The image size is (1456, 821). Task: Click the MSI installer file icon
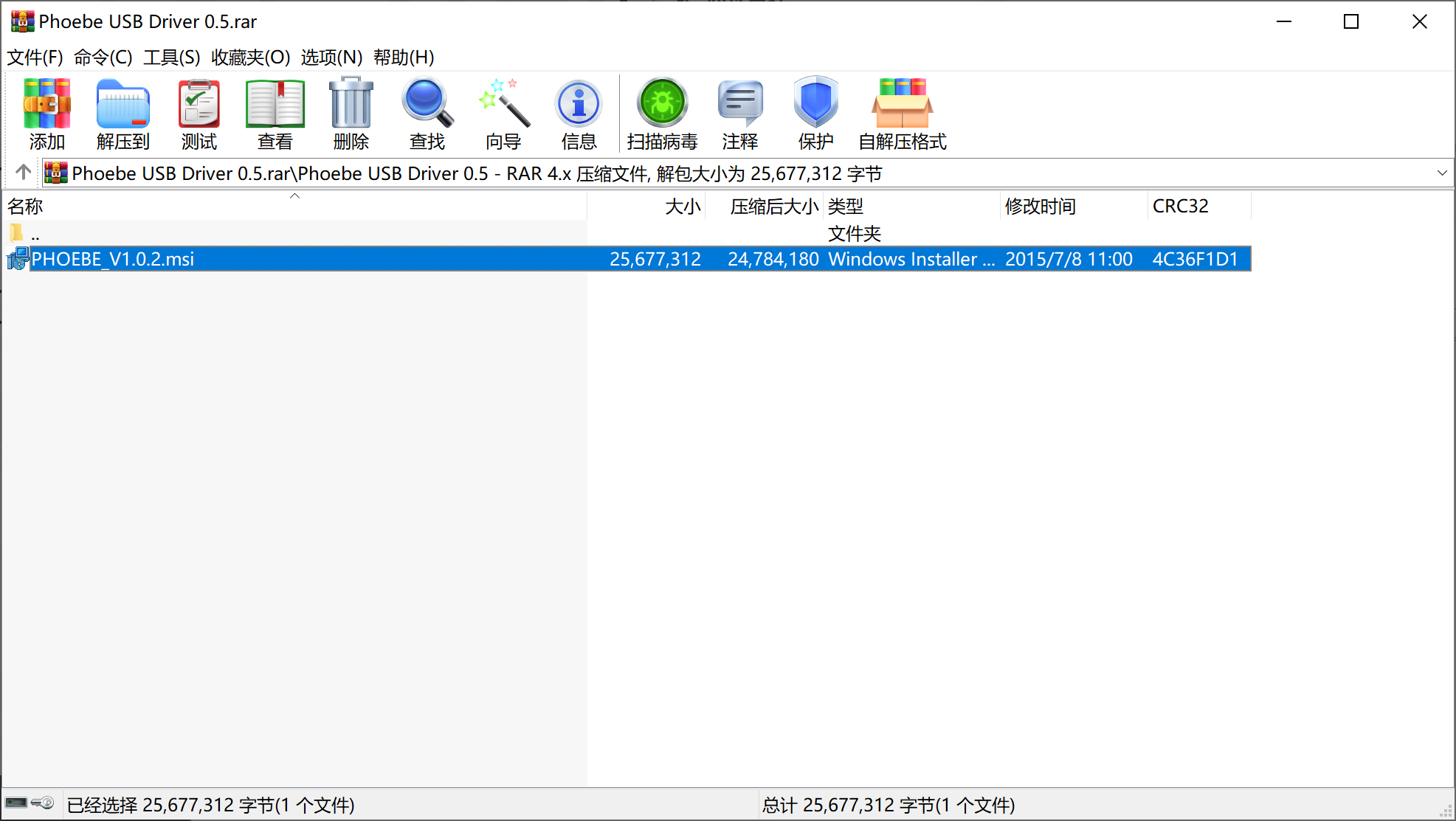(x=17, y=259)
